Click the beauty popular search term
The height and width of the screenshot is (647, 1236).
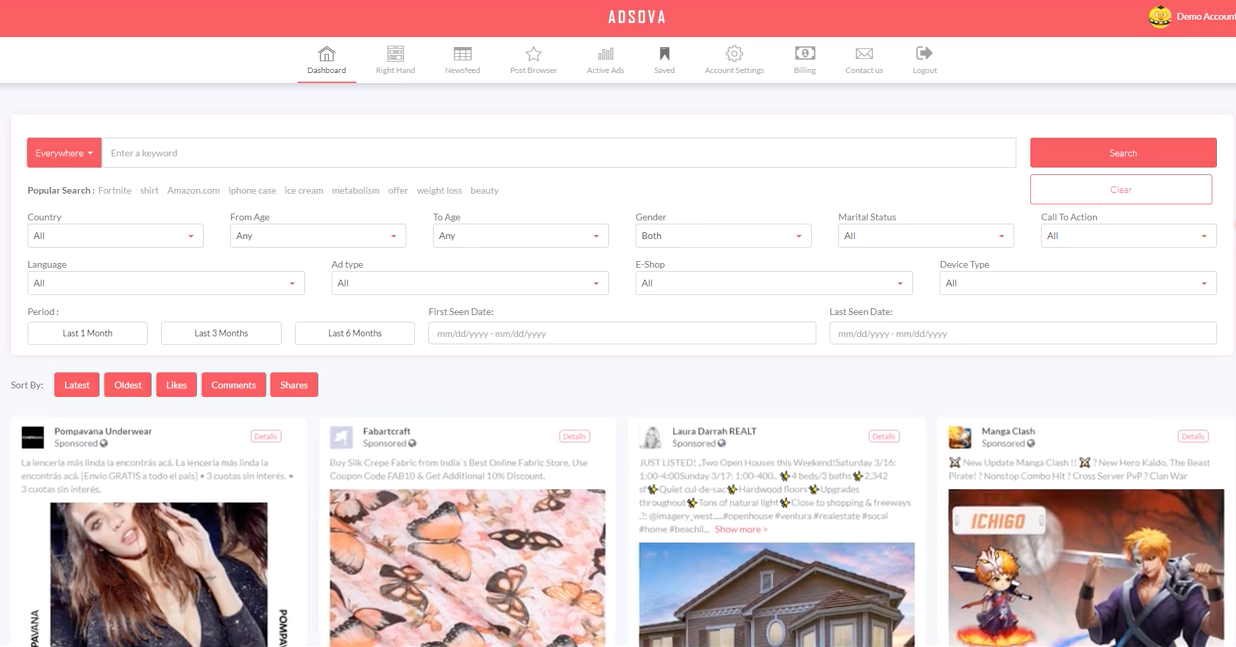(x=484, y=190)
